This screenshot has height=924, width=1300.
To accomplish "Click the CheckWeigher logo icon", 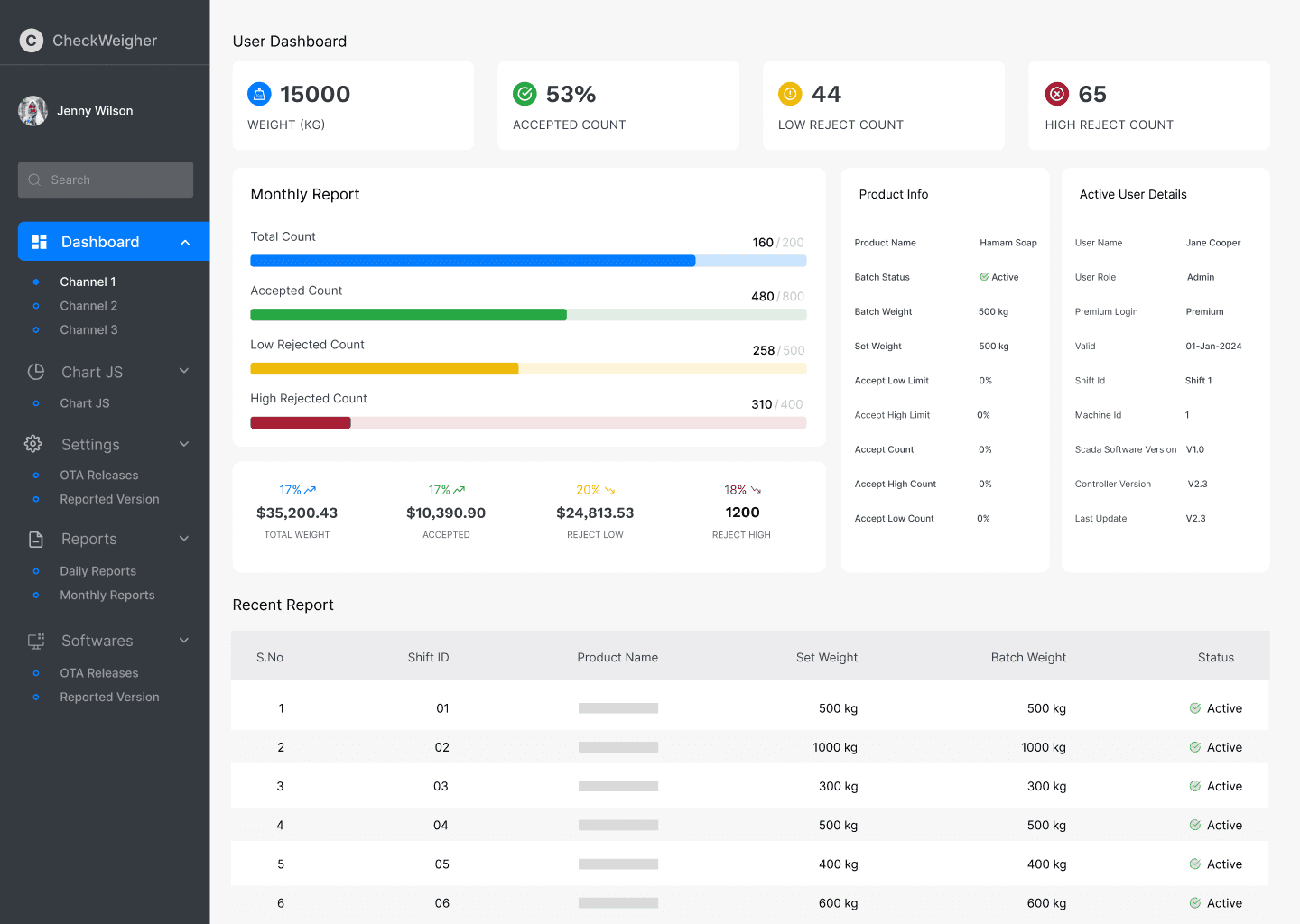I will [32, 41].
